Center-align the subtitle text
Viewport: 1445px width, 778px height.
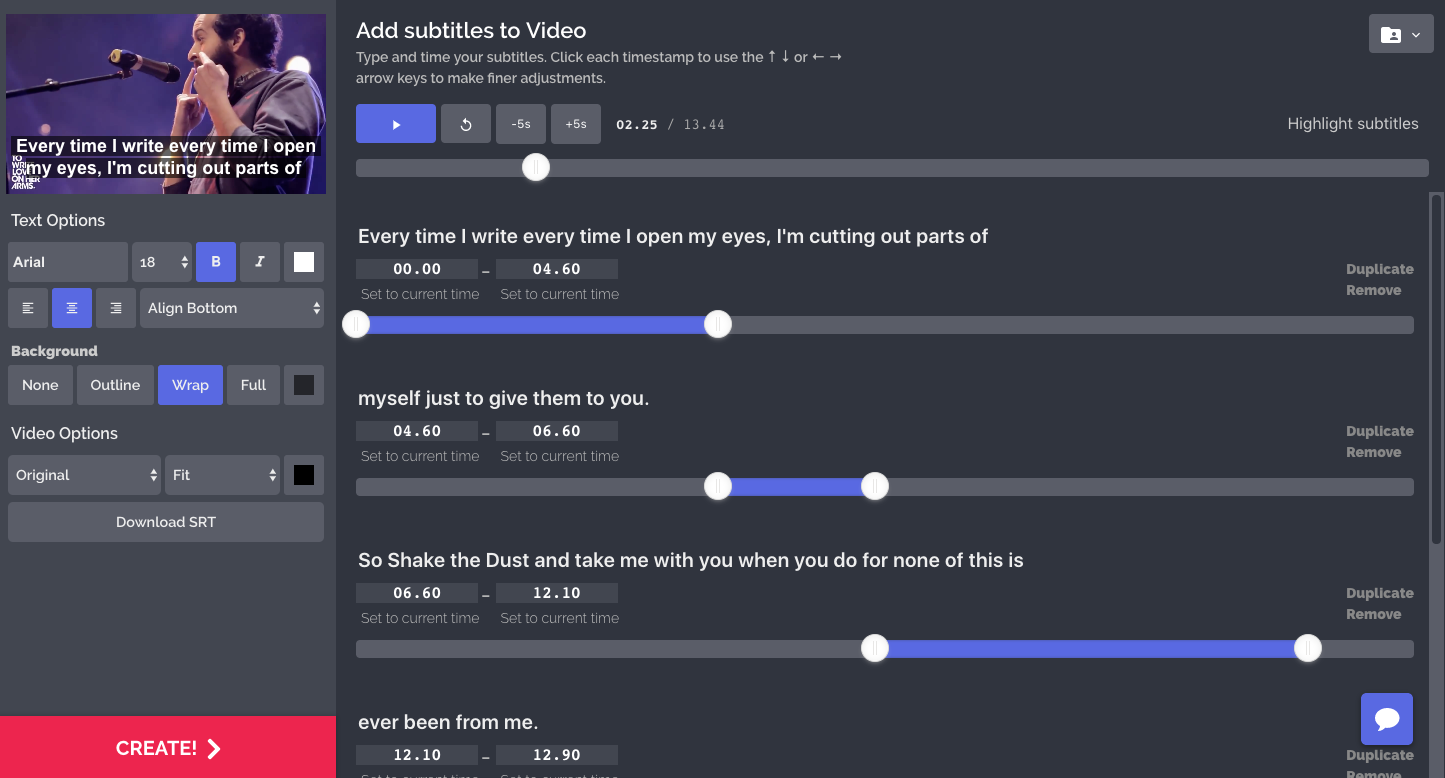pos(72,308)
